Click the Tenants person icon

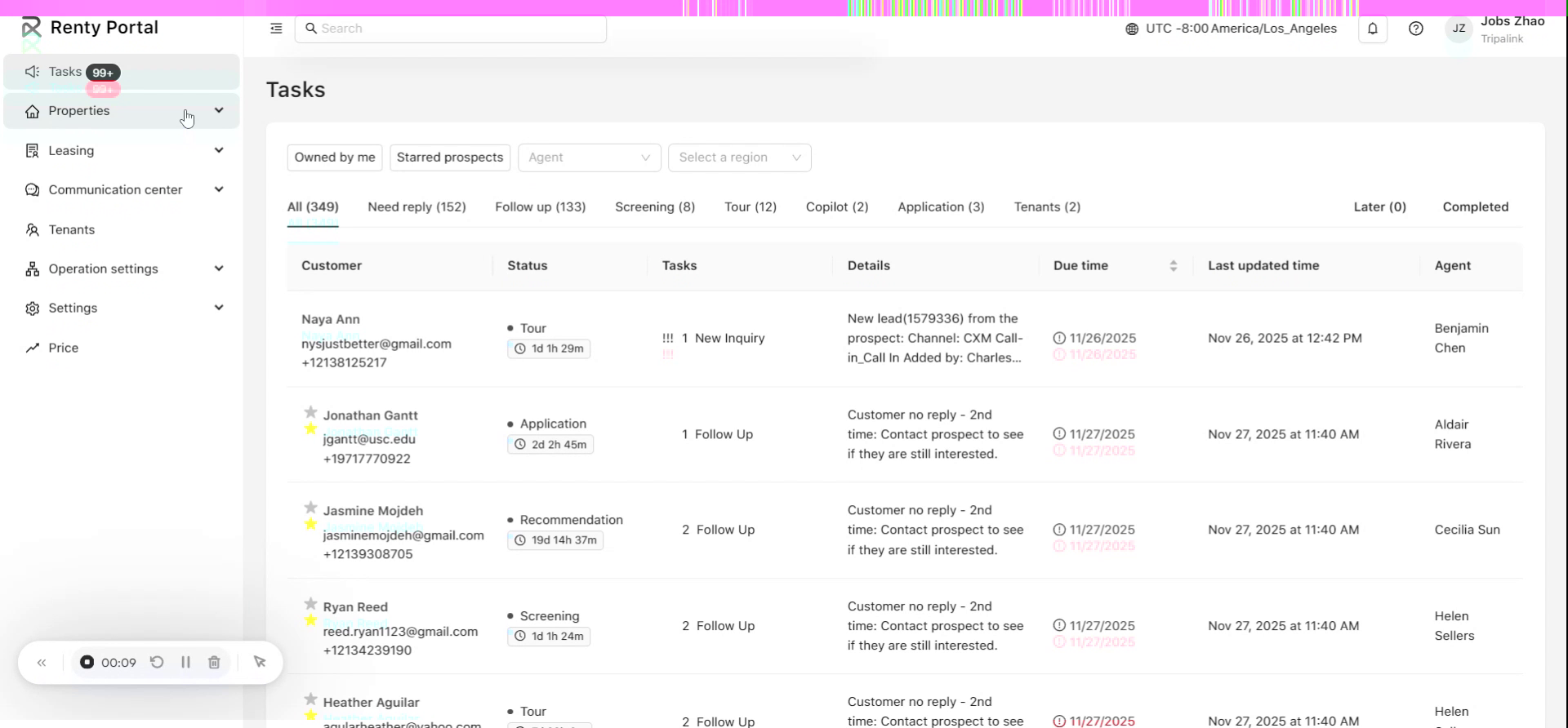click(32, 230)
